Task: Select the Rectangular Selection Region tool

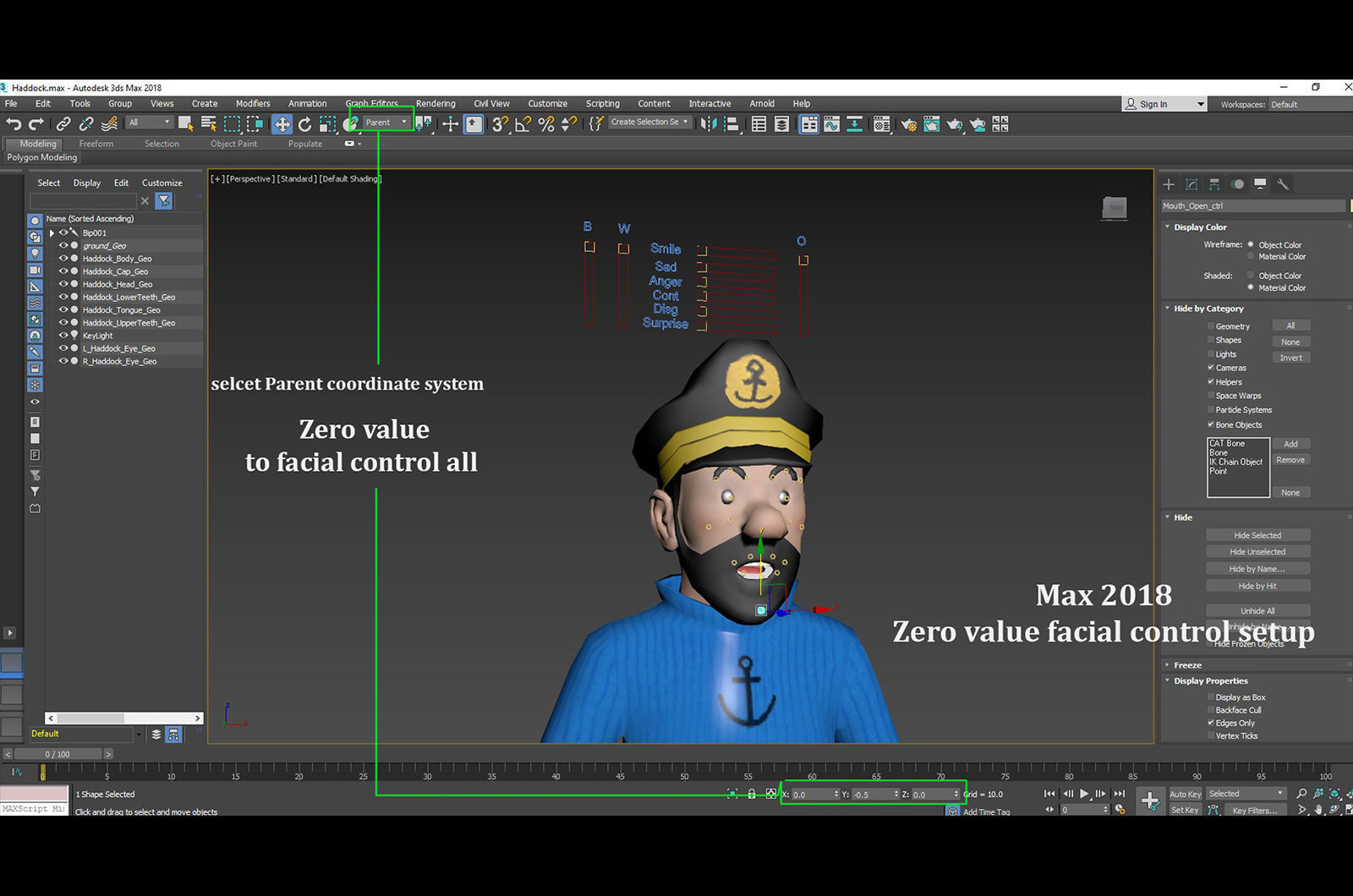Action: point(232,124)
